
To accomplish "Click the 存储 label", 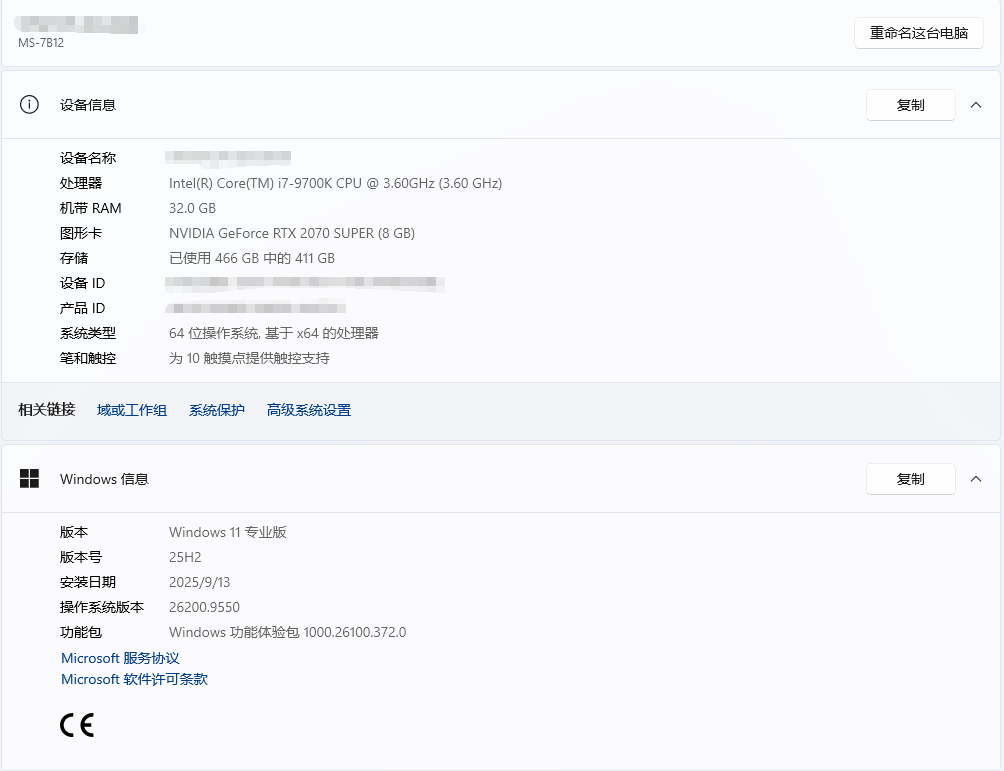I will point(74,258).
